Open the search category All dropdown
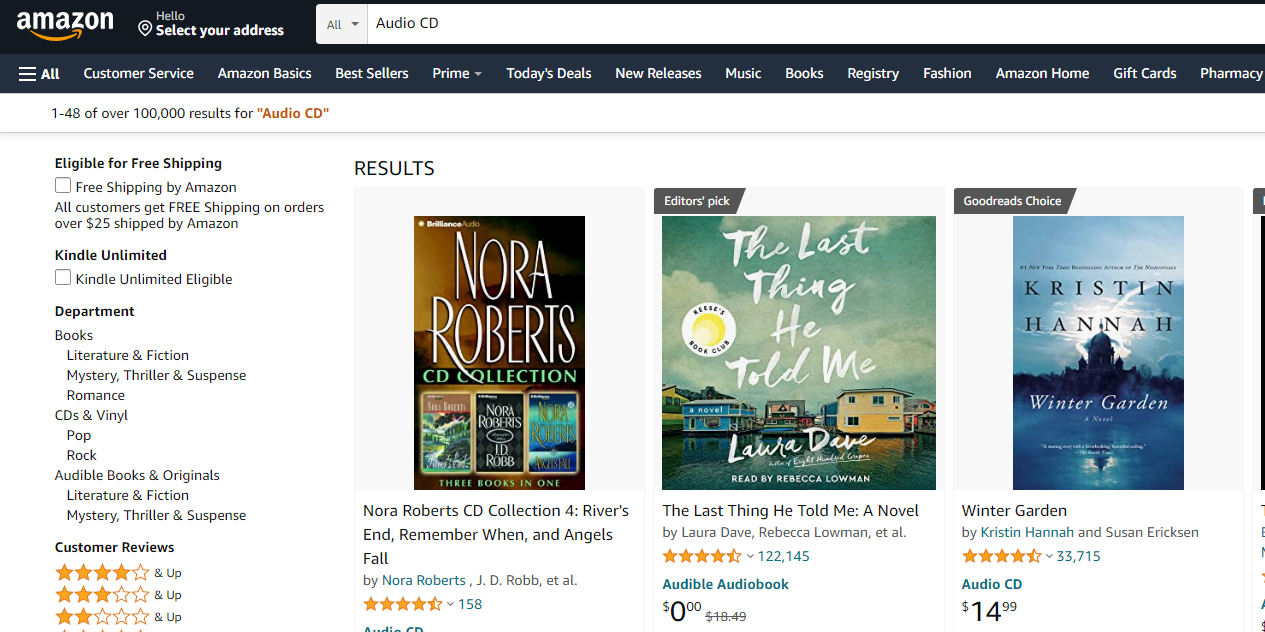 342,24
